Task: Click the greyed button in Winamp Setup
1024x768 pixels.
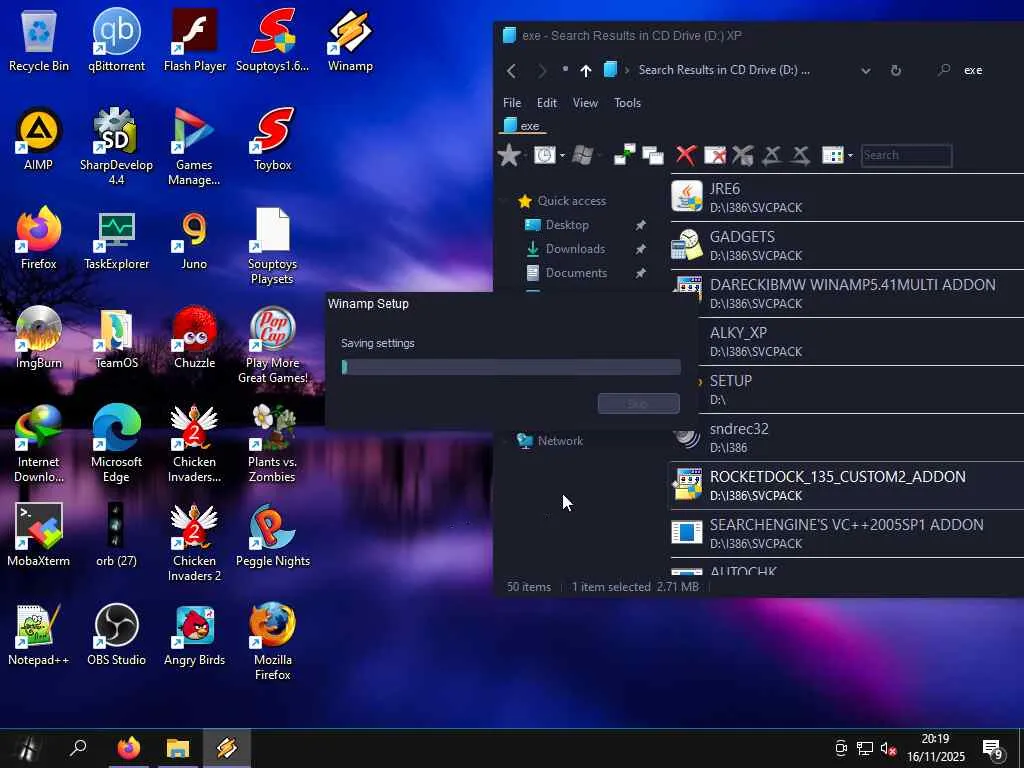Action: pos(638,404)
